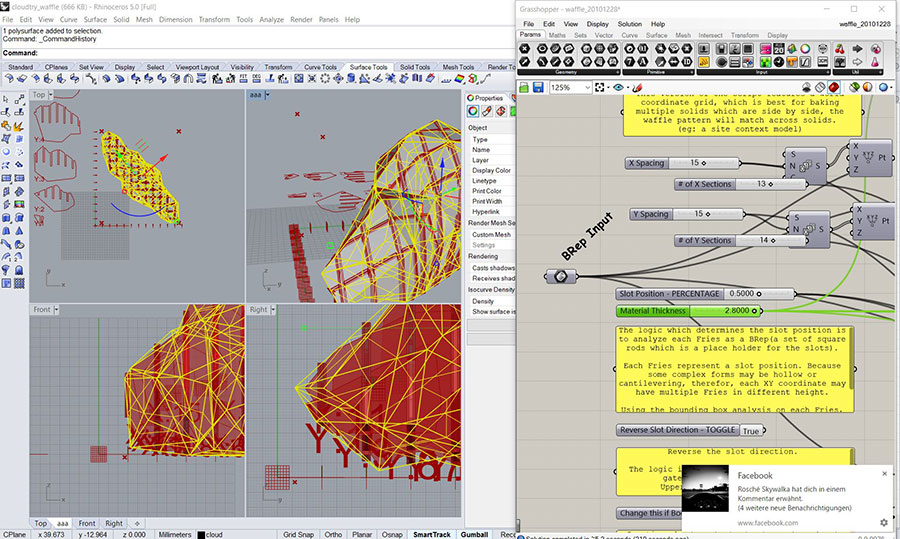
Task: Open dropdown next to blue preview sphere
Action: click(892, 87)
